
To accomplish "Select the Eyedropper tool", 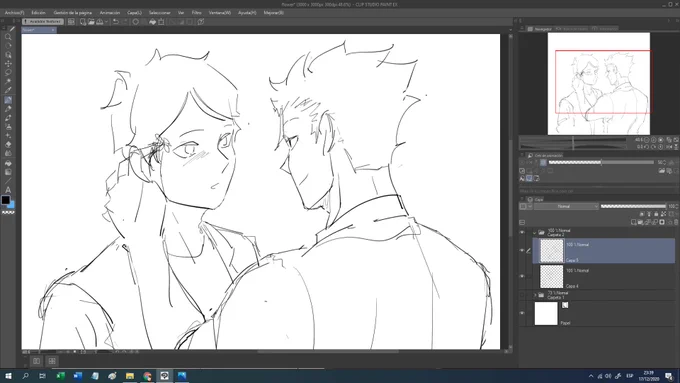I will pyautogui.click(x=8, y=90).
